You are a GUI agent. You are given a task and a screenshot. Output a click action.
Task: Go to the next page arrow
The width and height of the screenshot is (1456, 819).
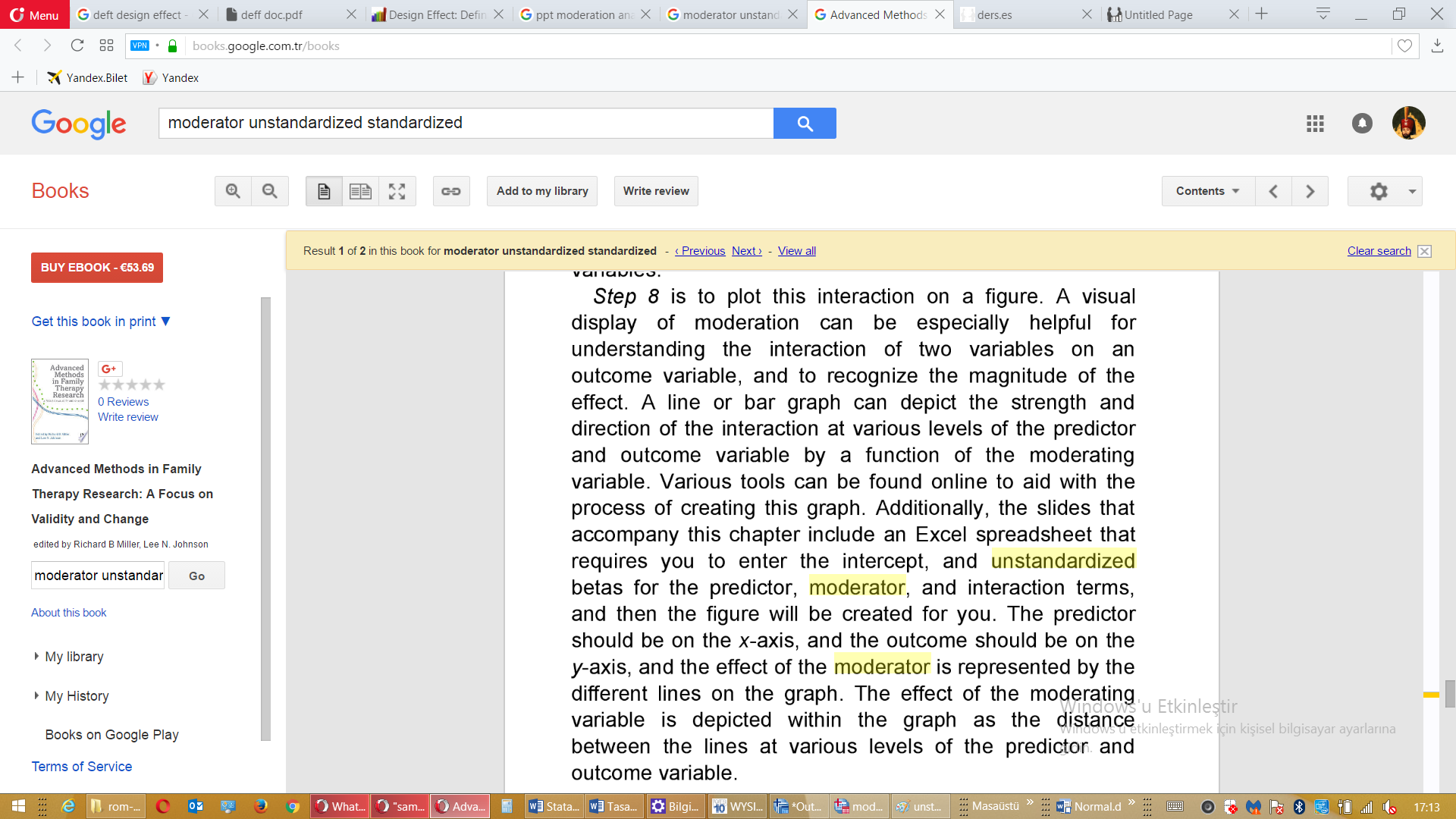[1310, 191]
